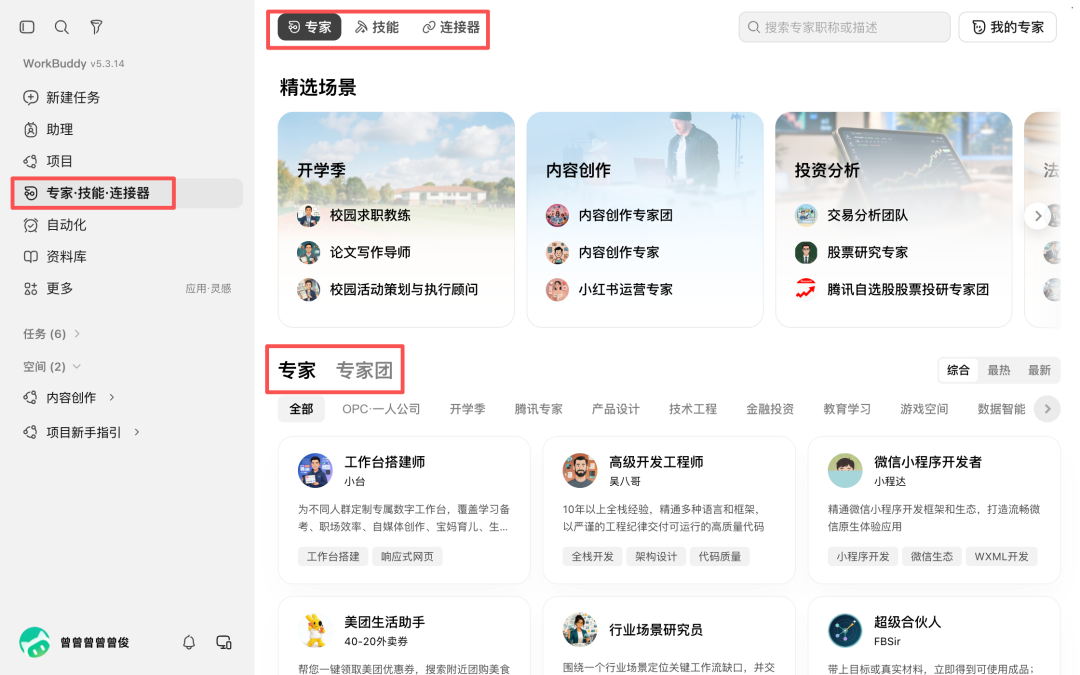Expand the 任务 (6) section
1080x675 pixels.
(52, 334)
